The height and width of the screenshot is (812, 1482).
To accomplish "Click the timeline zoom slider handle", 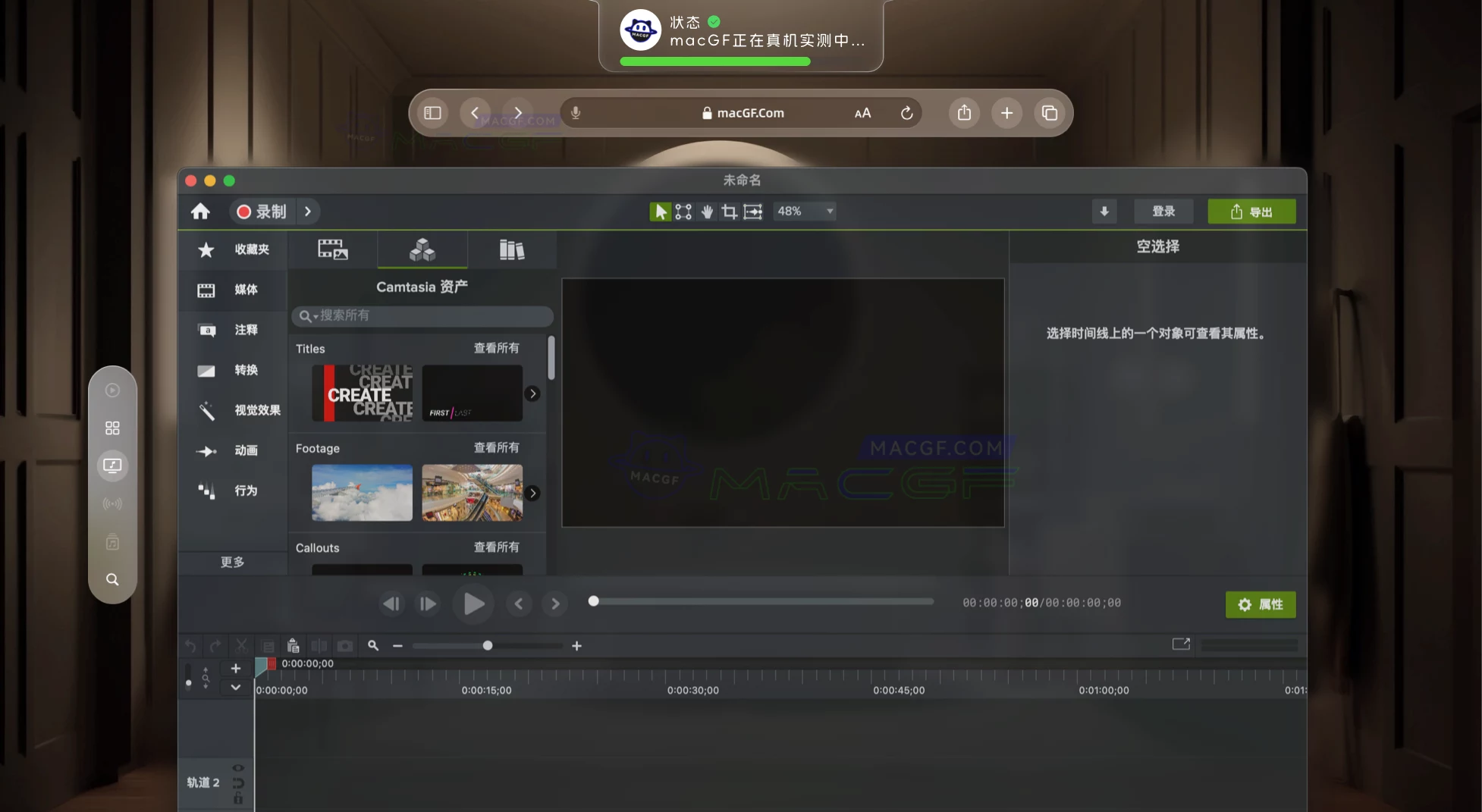I will [488, 646].
